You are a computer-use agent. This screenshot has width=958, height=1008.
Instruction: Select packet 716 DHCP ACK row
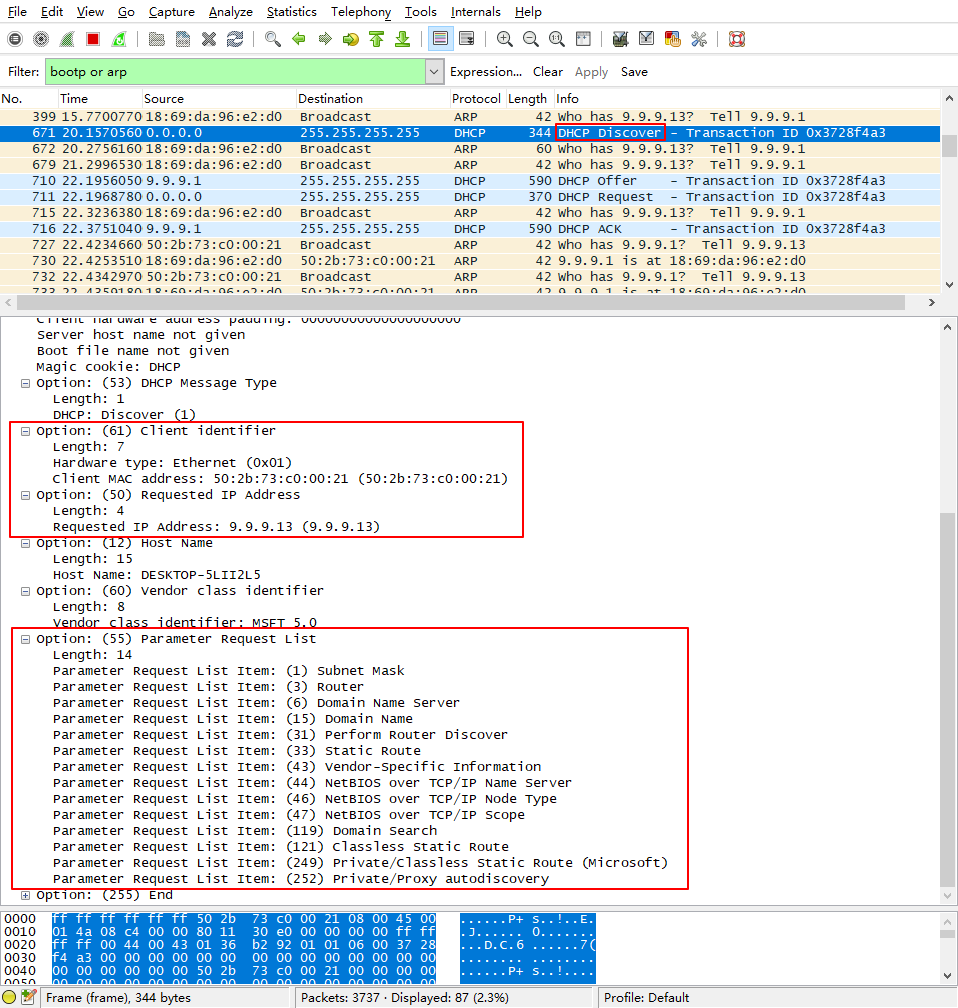[x=470, y=229]
